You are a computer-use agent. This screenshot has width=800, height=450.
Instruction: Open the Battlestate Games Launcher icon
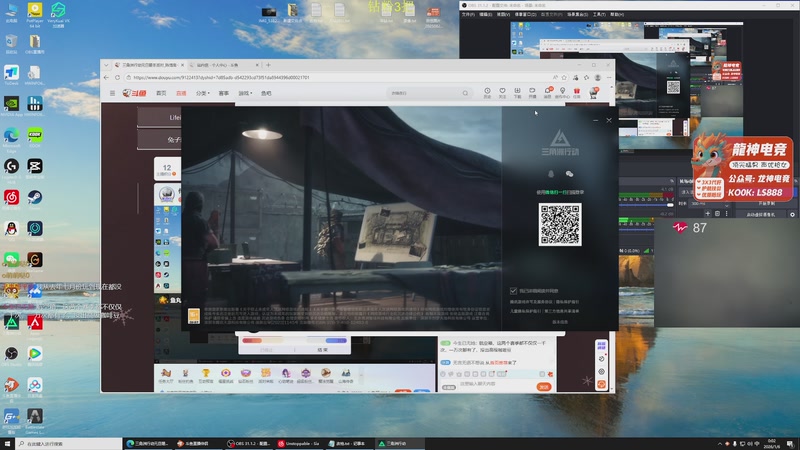click(35, 420)
